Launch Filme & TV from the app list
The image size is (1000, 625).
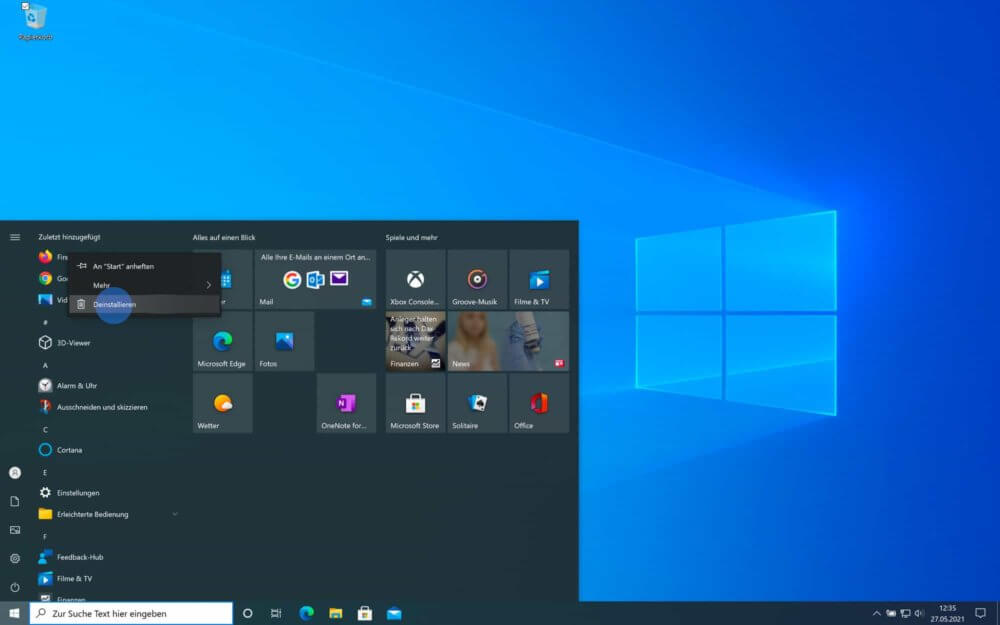[74, 578]
